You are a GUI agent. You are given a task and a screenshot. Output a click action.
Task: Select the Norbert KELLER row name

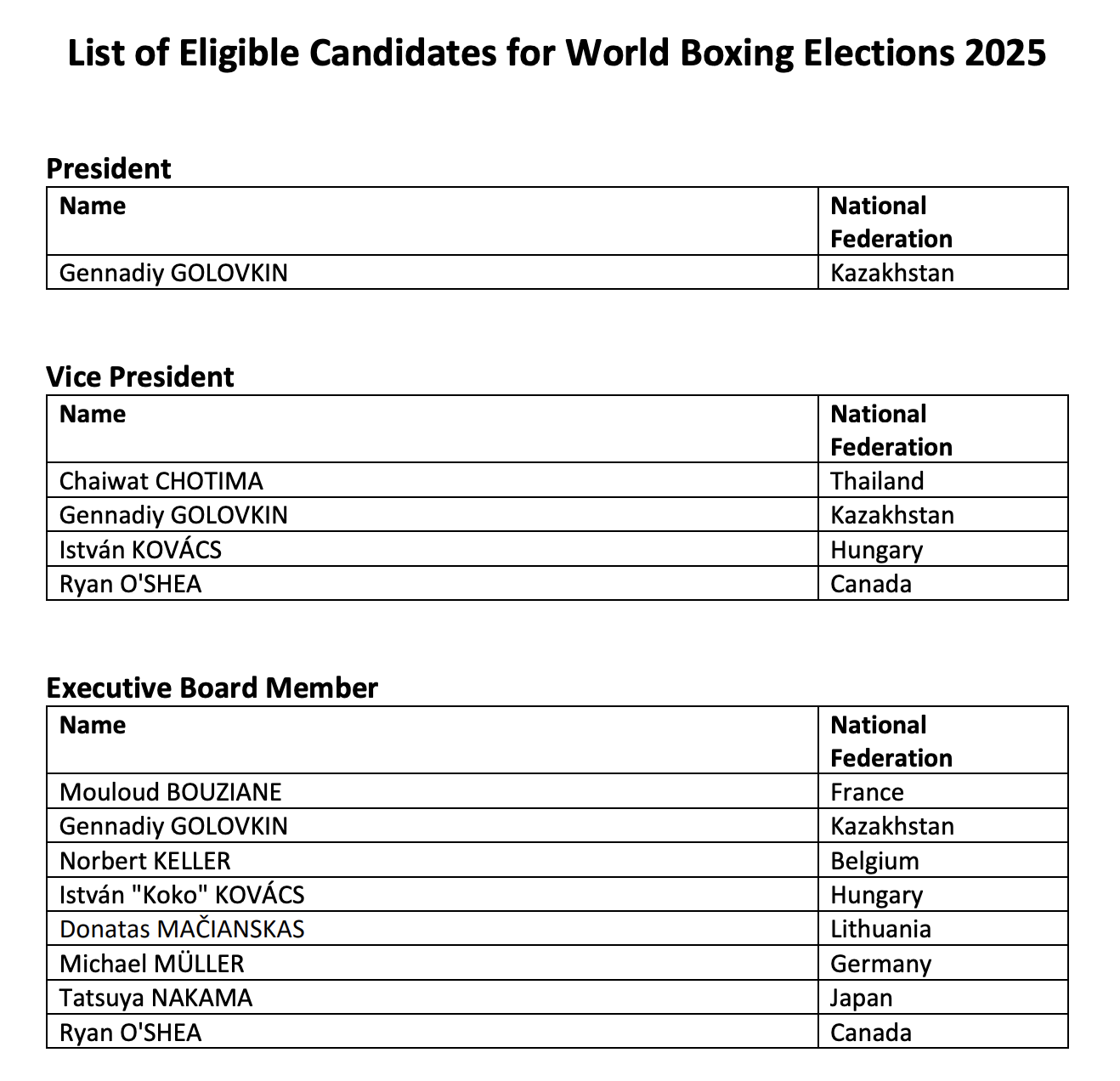[145, 861]
